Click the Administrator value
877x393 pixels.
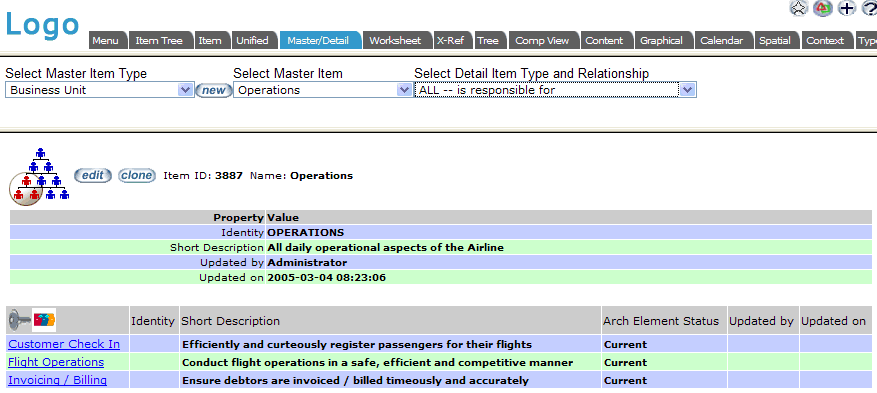click(307, 262)
